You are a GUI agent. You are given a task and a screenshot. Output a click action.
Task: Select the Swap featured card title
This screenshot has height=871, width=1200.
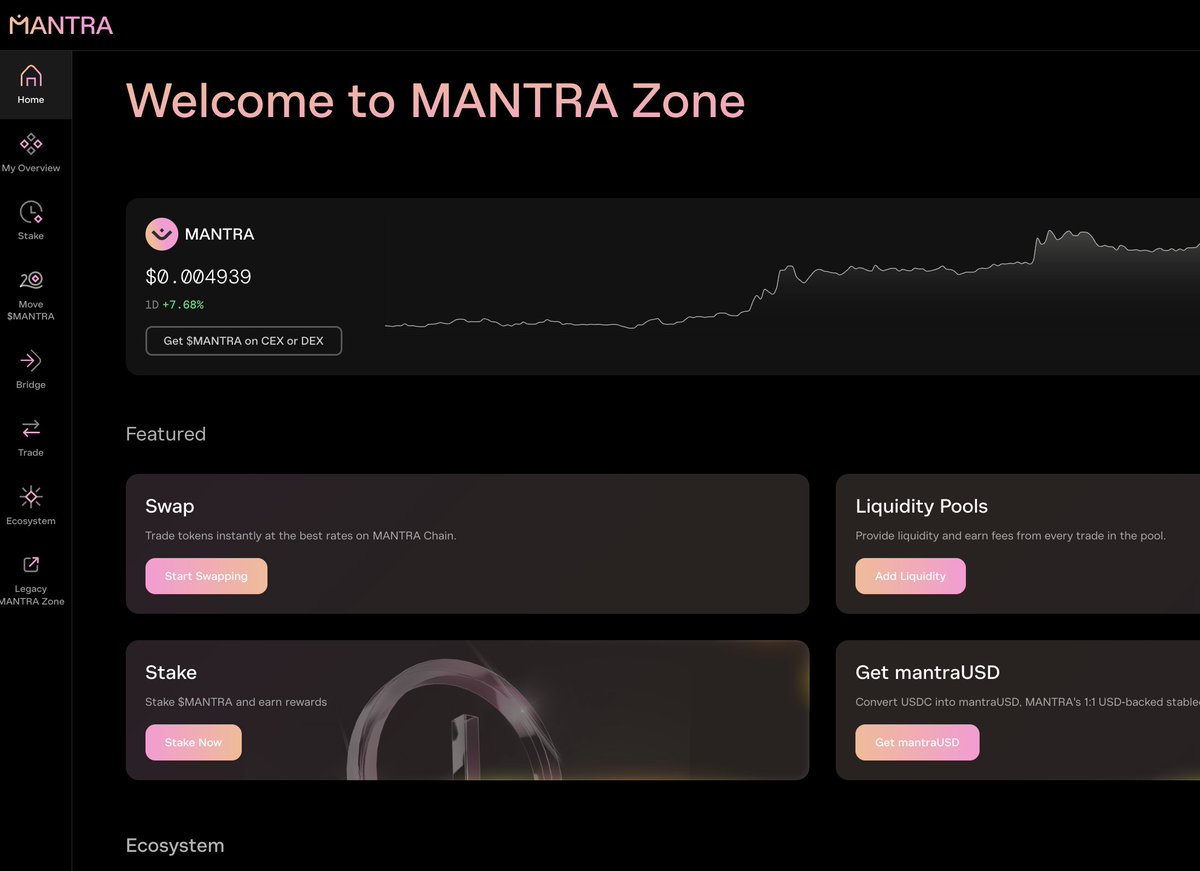[170, 506]
